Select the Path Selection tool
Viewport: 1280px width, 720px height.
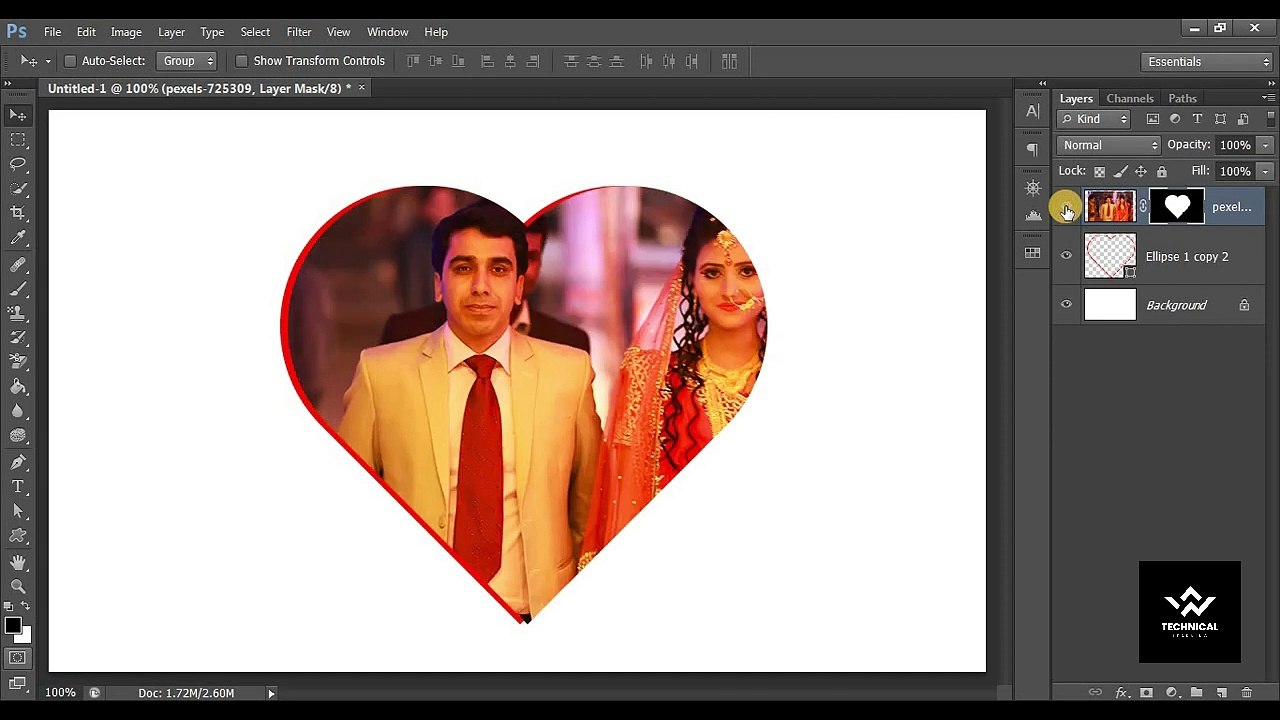pos(18,511)
